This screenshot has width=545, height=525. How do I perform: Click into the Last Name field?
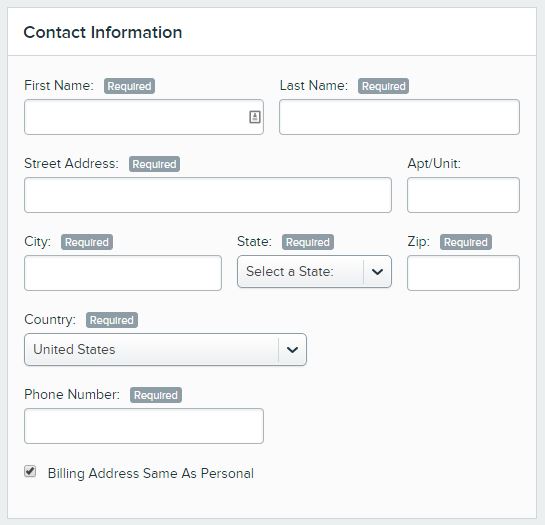pos(399,117)
